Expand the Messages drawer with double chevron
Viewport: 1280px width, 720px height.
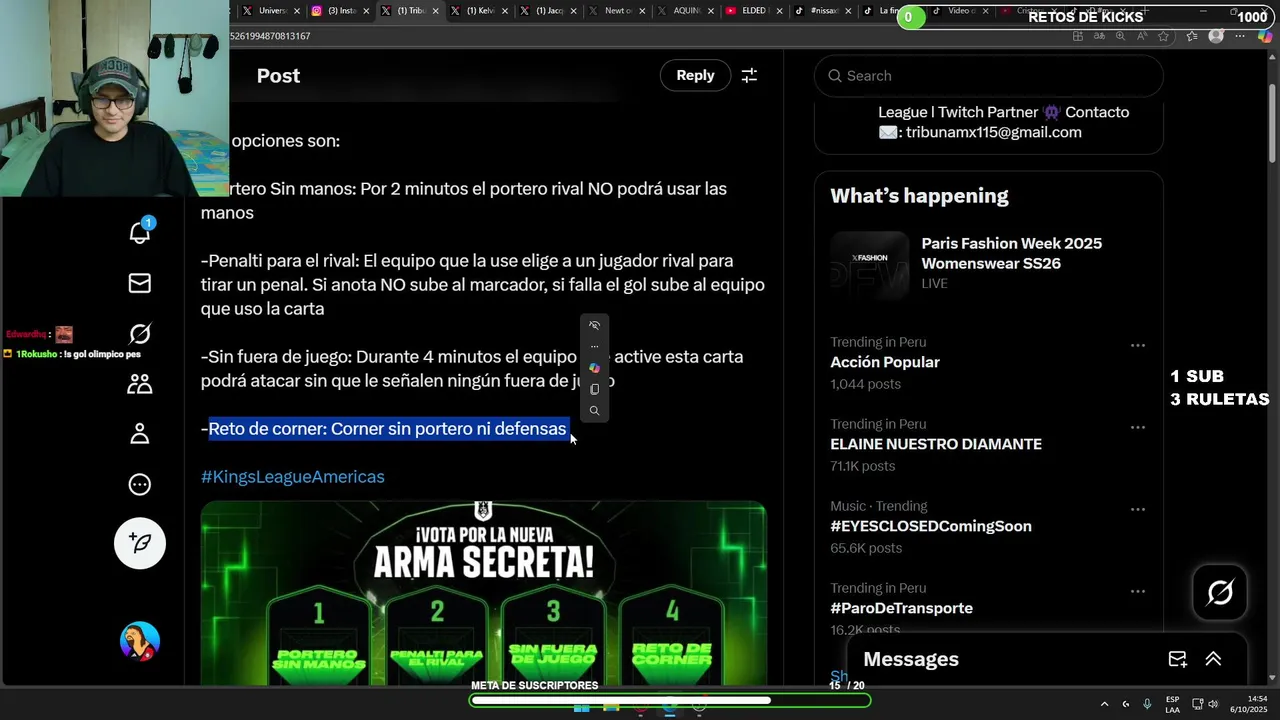point(1213,659)
